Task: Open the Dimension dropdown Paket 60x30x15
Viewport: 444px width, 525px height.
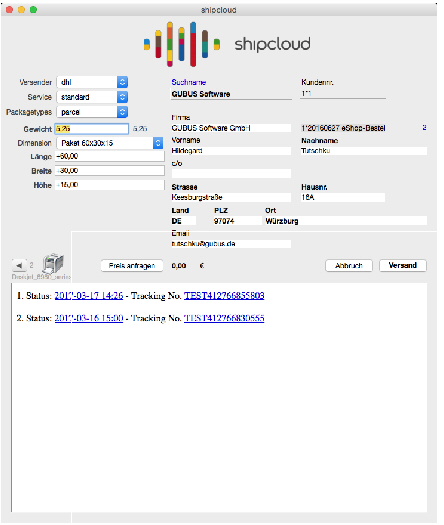Action: coord(110,143)
